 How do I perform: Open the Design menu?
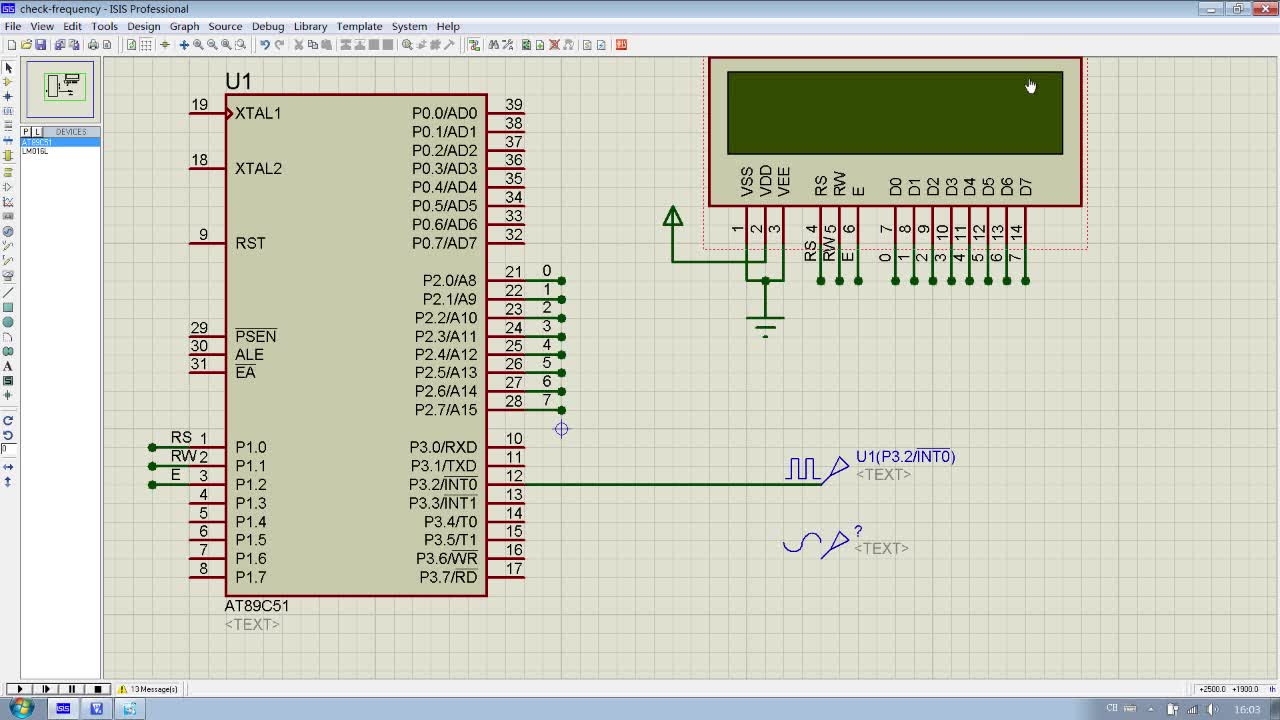[x=143, y=26]
